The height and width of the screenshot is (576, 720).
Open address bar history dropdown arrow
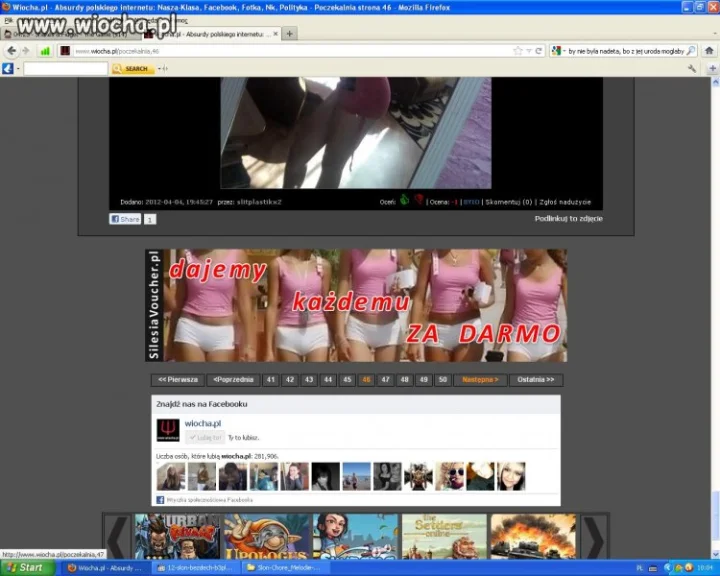coord(529,51)
